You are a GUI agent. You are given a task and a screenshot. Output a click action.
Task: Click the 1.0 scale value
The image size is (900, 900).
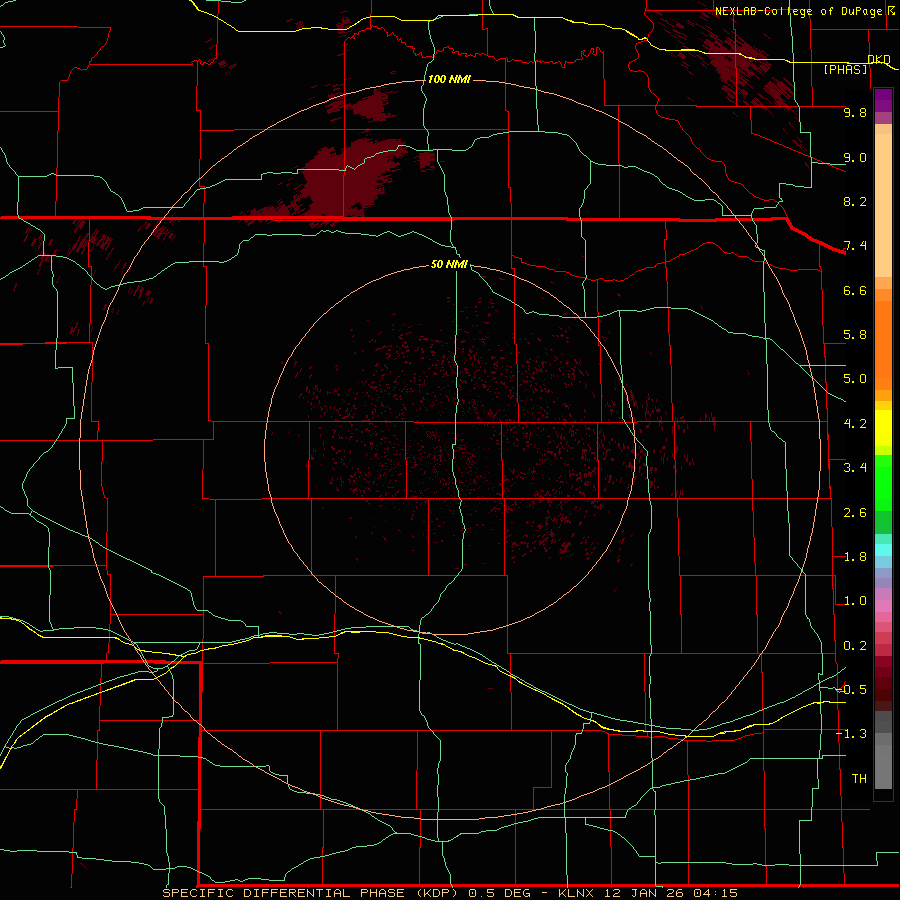[x=855, y=601]
